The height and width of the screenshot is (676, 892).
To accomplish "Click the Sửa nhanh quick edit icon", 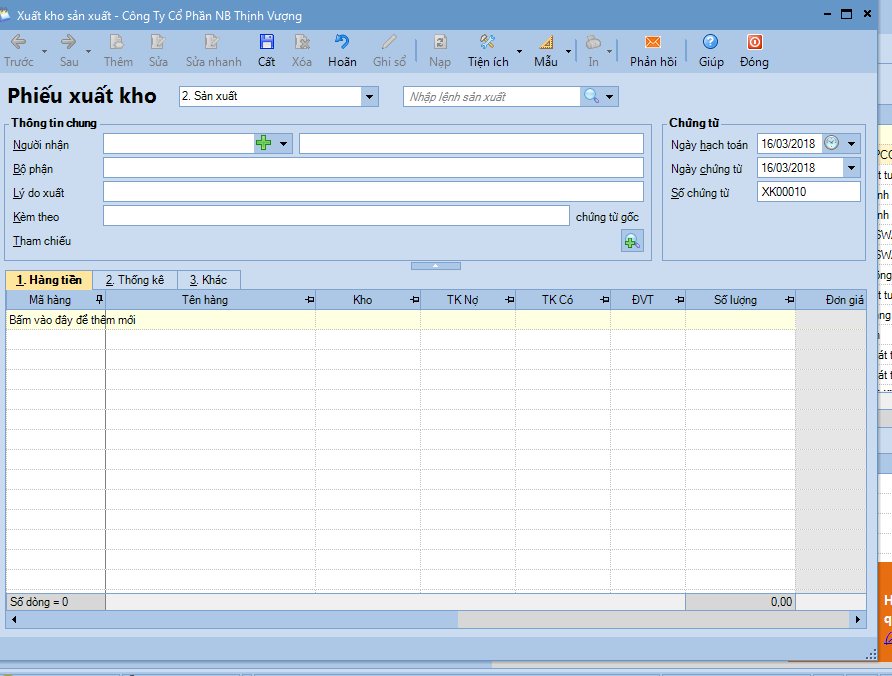I will click(212, 42).
